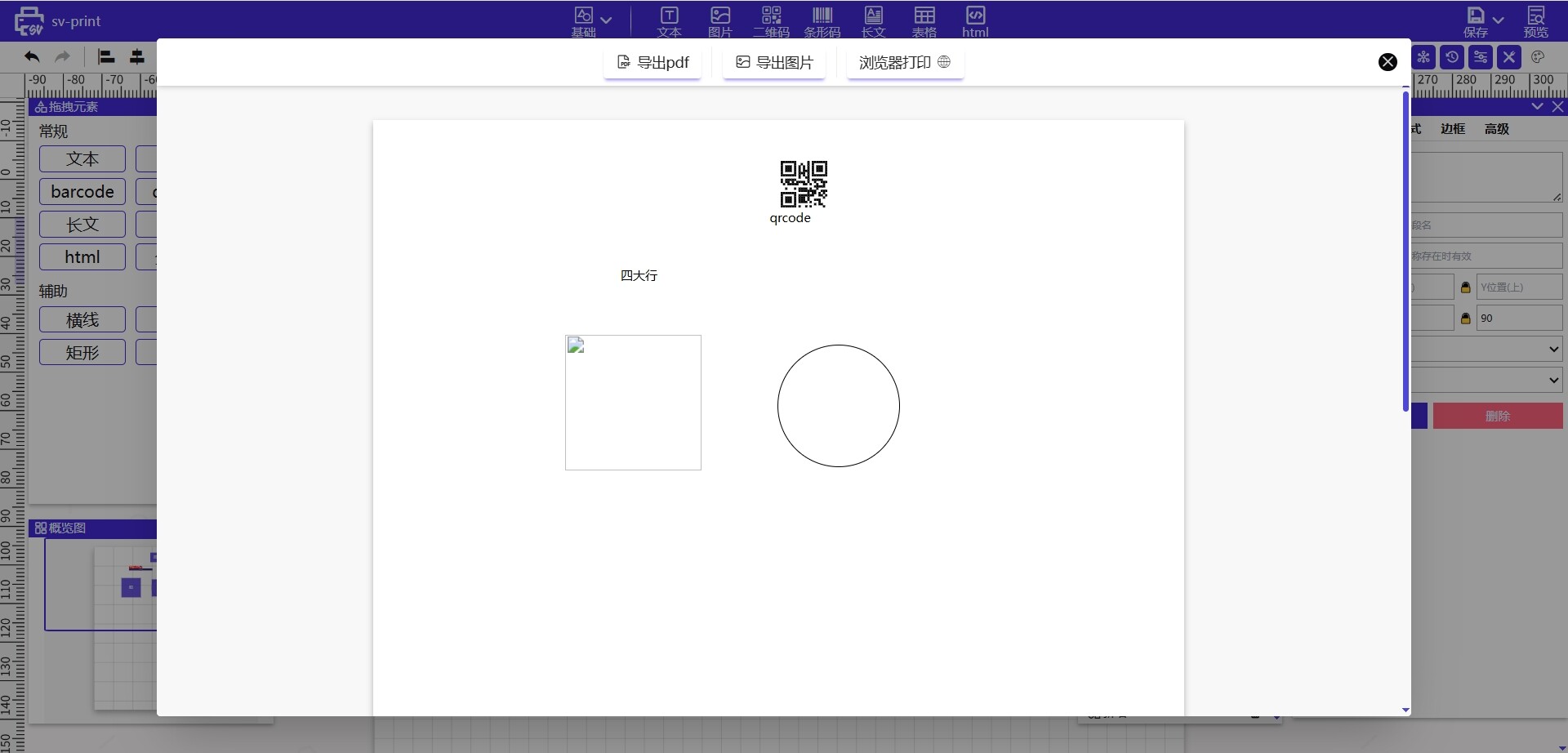Screen dimensions: 1568x753
Task: Expand the 基础 toolbar dropdown arrow
Action: [606, 20]
